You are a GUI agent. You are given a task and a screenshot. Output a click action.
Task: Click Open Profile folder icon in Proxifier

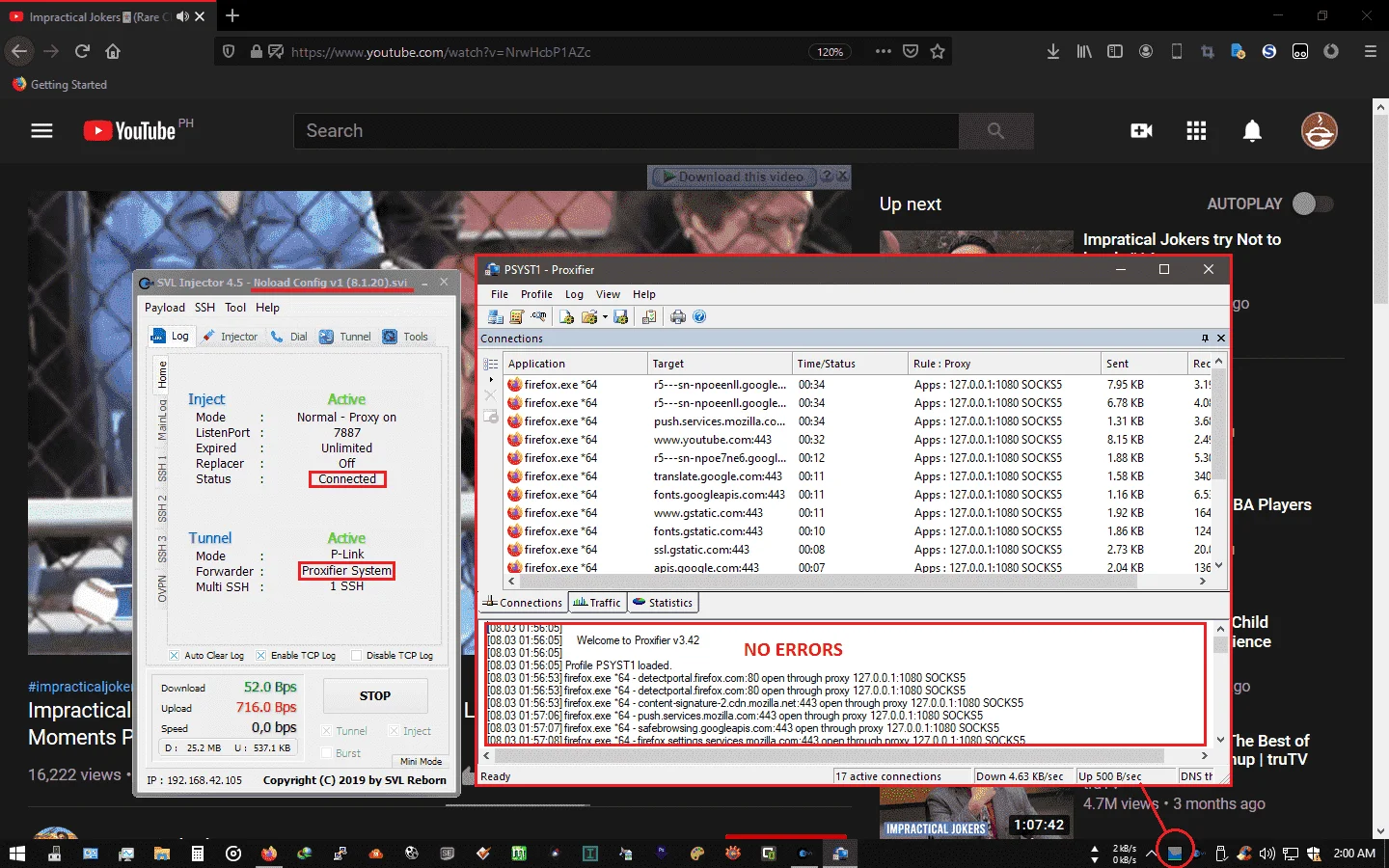(x=588, y=316)
